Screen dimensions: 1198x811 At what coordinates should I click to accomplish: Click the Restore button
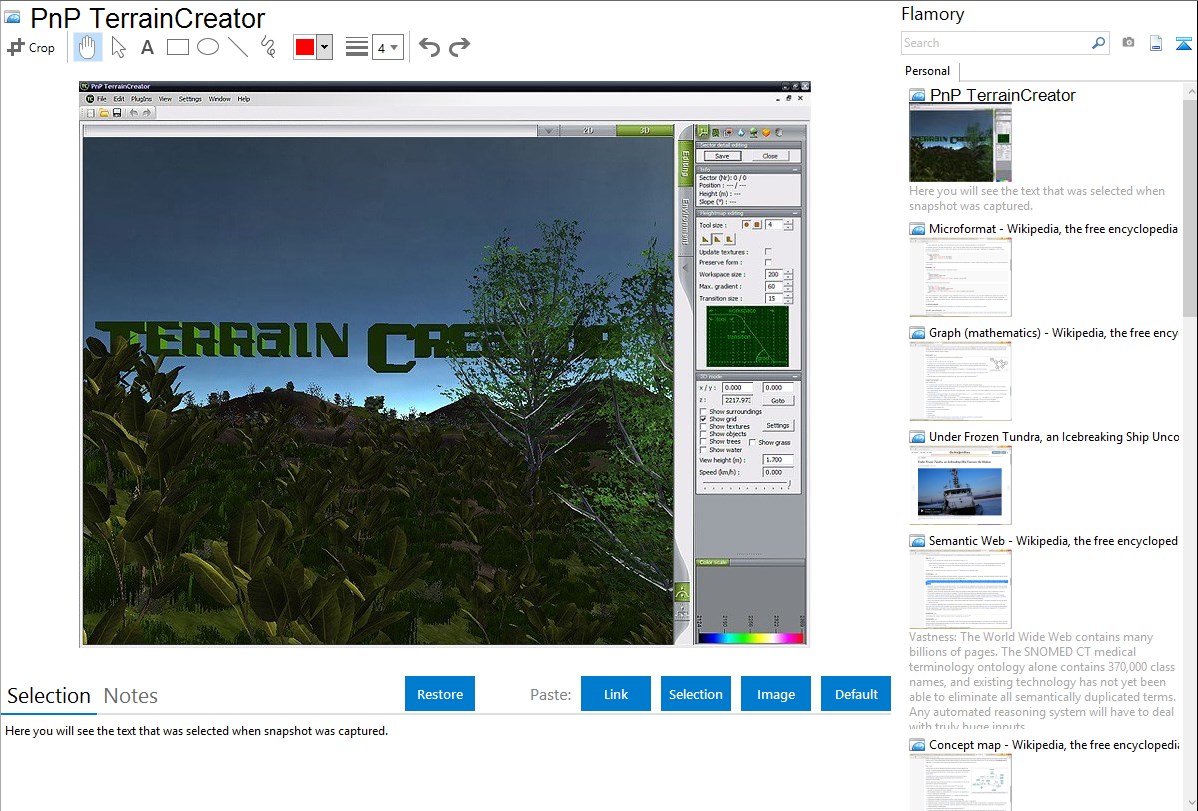point(440,694)
